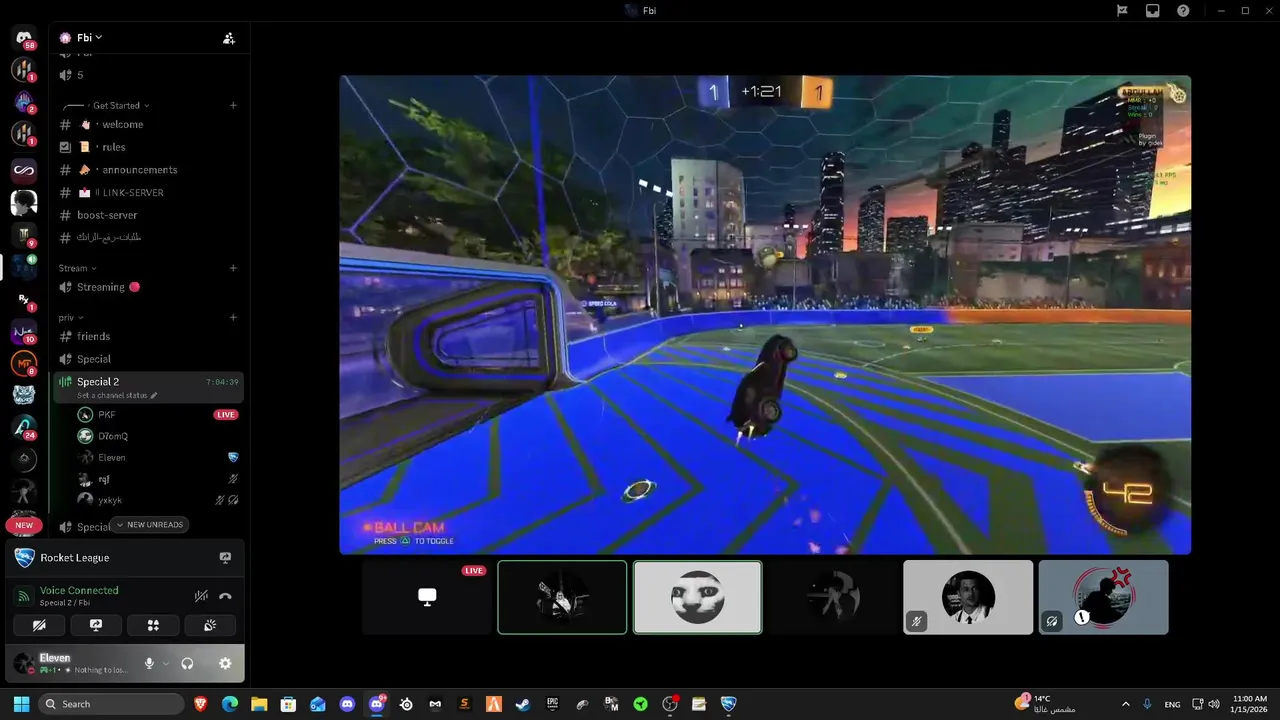Open Activities launcher button

pyautogui.click(x=153, y=625)
